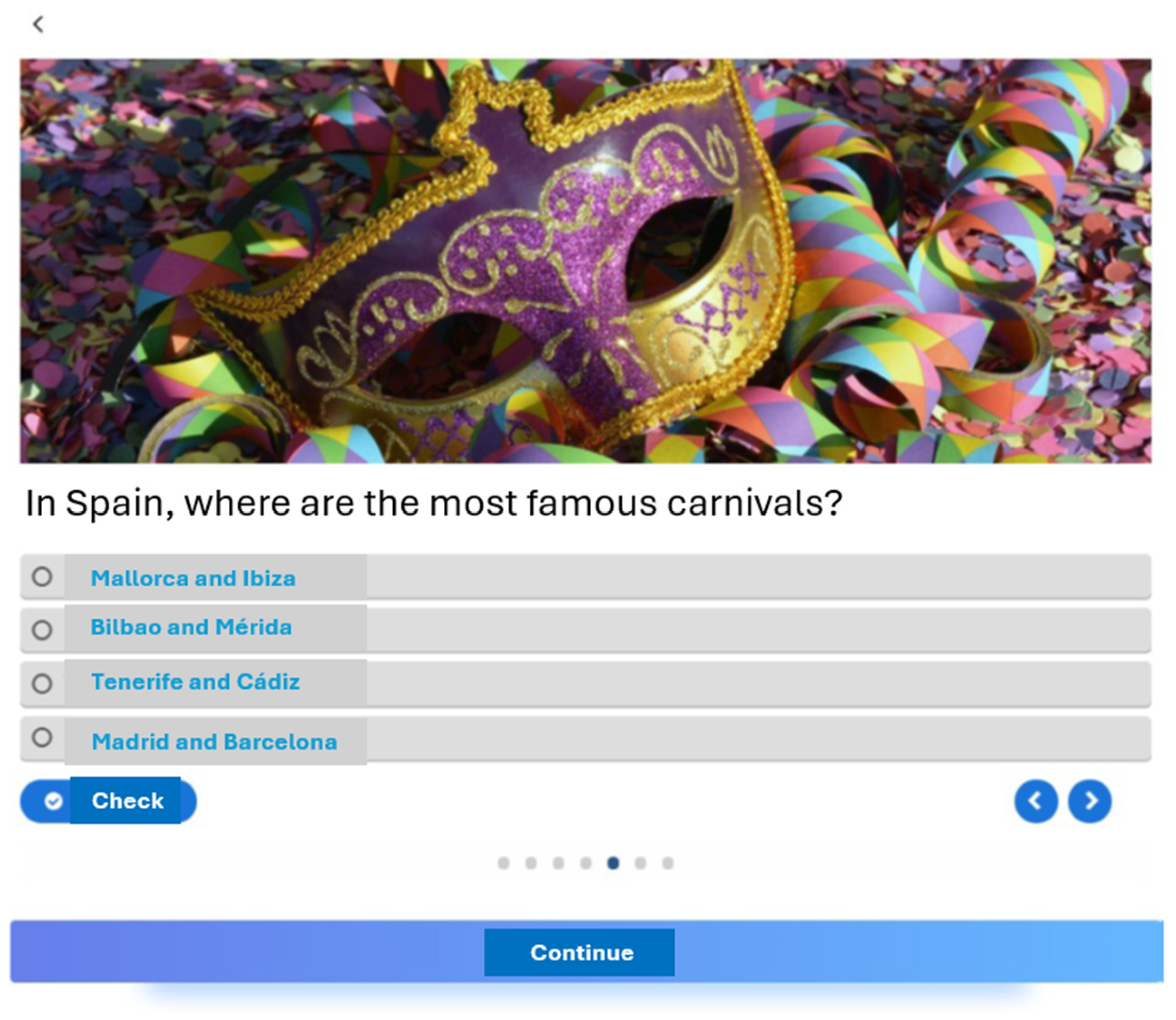Click the active fifth pagination dot
Screen dimensions: 1176x1020
pos(613,863)
